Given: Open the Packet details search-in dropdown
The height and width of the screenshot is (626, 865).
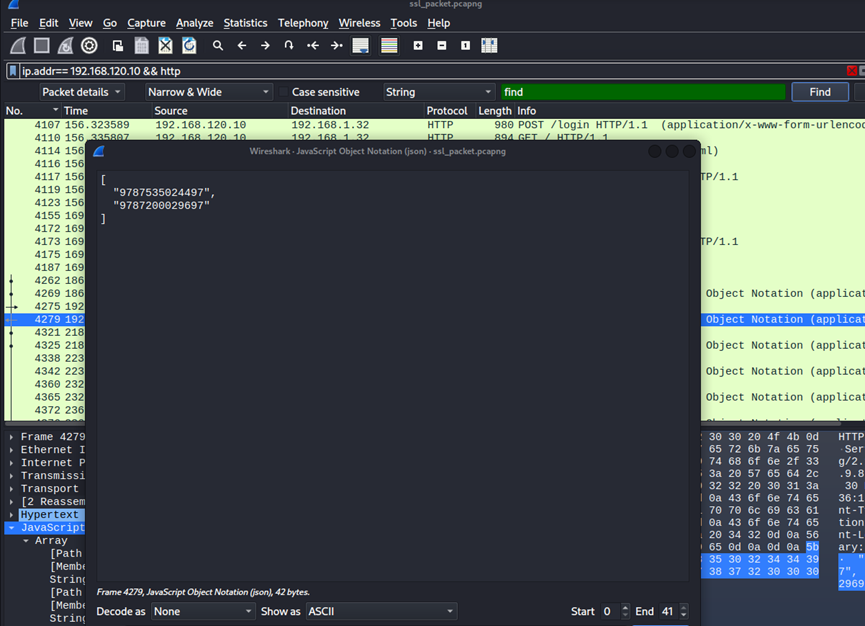Looking at the screenshot, I should 82,92.
